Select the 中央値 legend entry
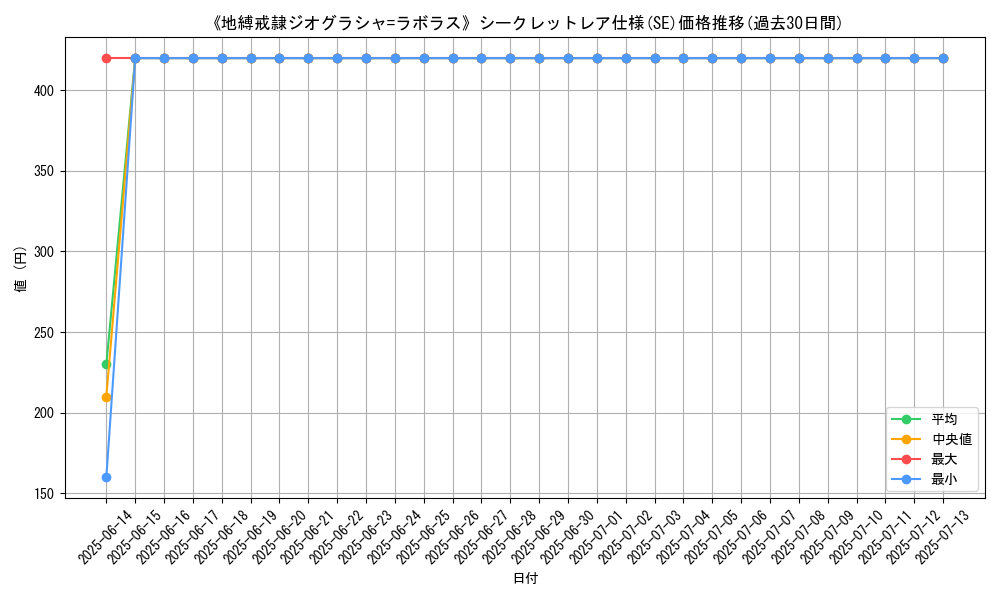Image resolution: width=1000 pixels, height=600 pixels. click(x=932, y=439)
